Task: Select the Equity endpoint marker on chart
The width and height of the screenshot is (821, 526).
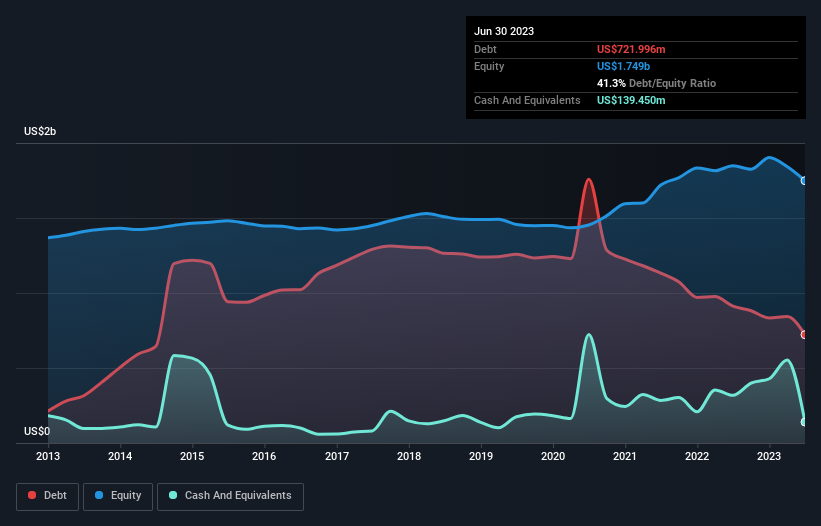Action: pyautogui.click(x=804, y=181)
